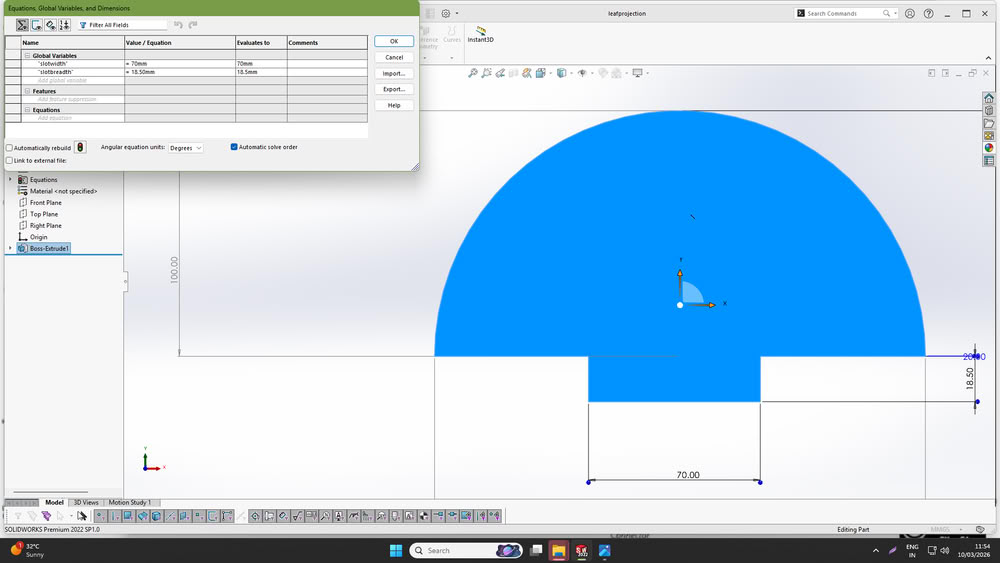This screenshot has width=1000, height=563.
Task: Click the Windows Start button
Action: click(x=396, y=551)
